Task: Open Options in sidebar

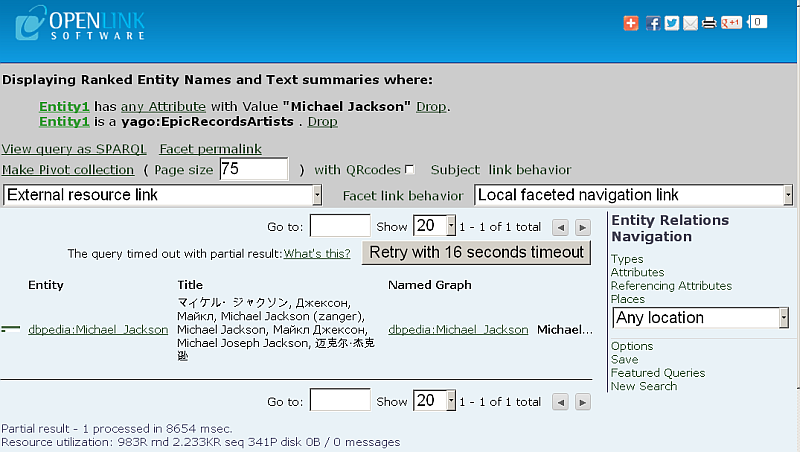Action: coord(632,346)
